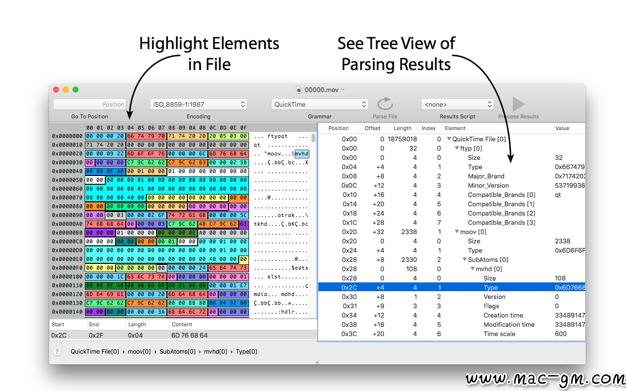Viewport: 626px width, 391px height.
Task: Click hex row address 0x0000020
Action: [67, 153]
